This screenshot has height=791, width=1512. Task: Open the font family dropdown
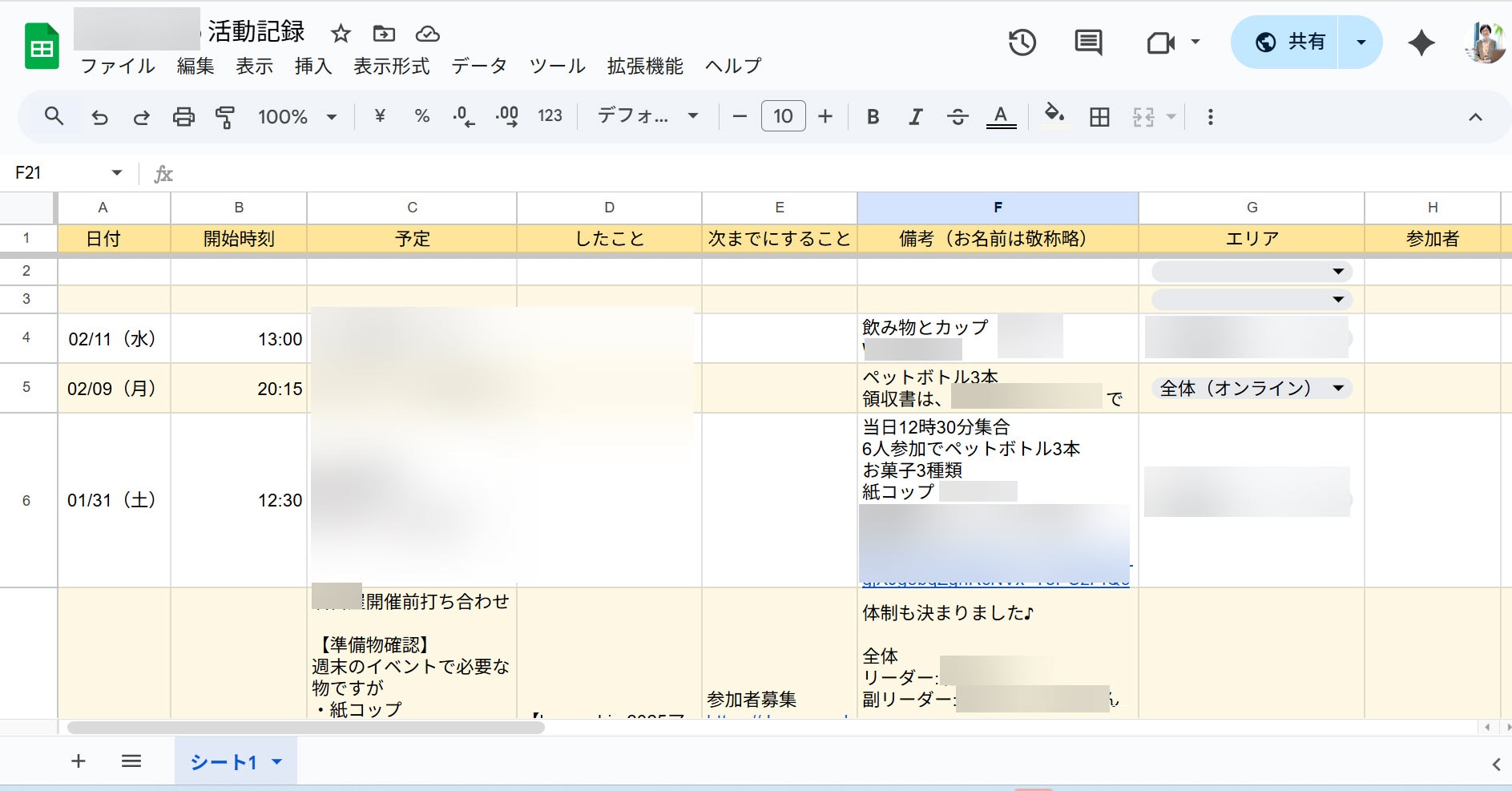click(x=647, y=117)
